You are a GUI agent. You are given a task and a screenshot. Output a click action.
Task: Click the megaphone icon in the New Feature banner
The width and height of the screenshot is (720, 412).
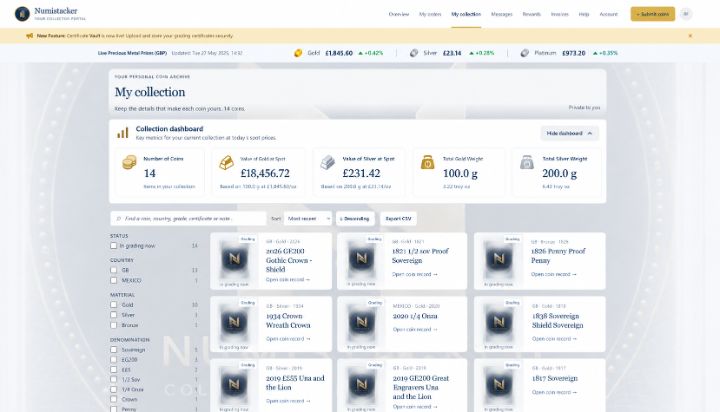pos(29,36)
